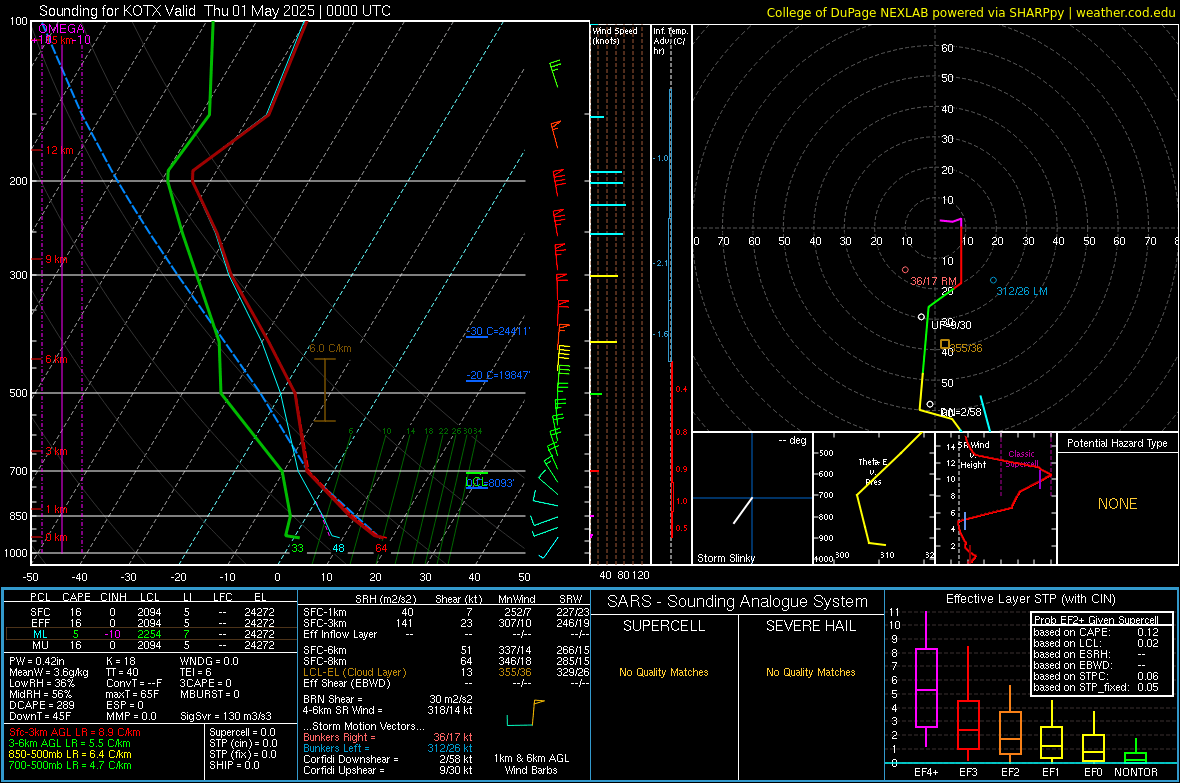Click 'Corfidi Upshear = 9/30 kt' line

tap(388, 770)
